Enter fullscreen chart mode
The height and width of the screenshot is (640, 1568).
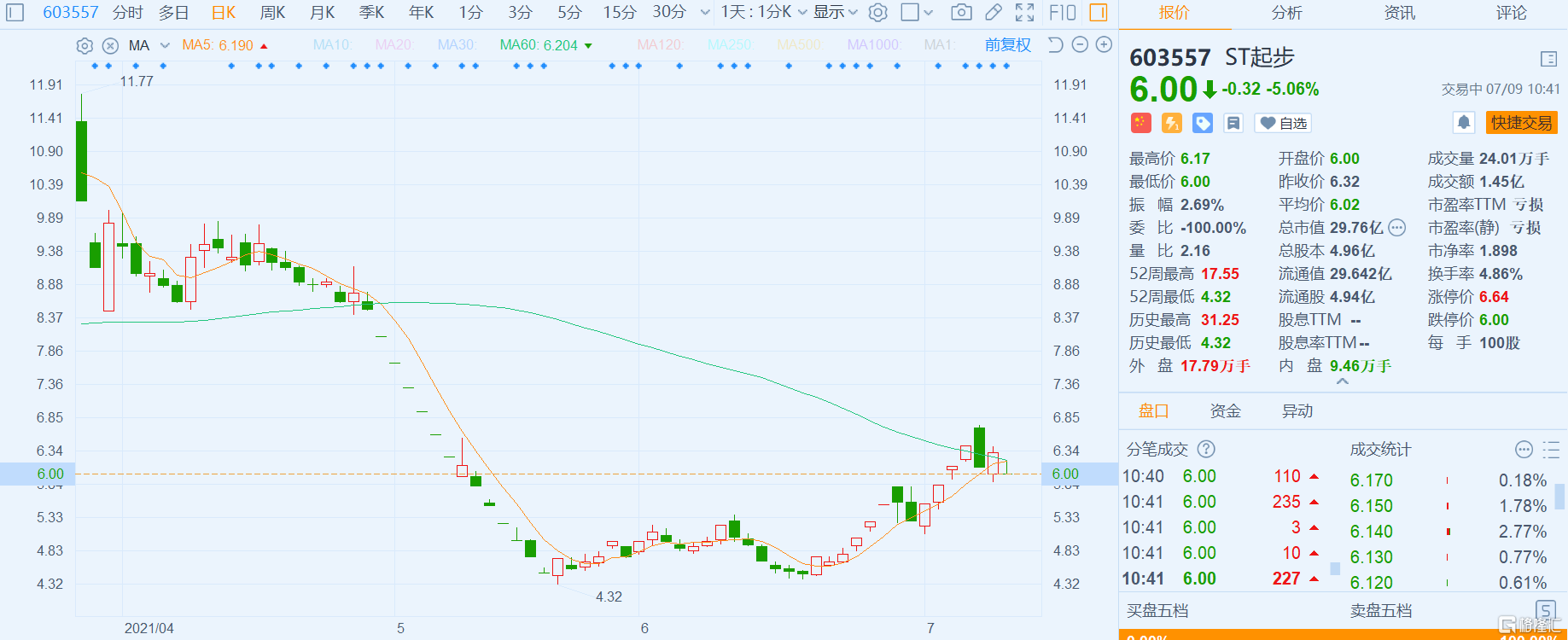1025,12
